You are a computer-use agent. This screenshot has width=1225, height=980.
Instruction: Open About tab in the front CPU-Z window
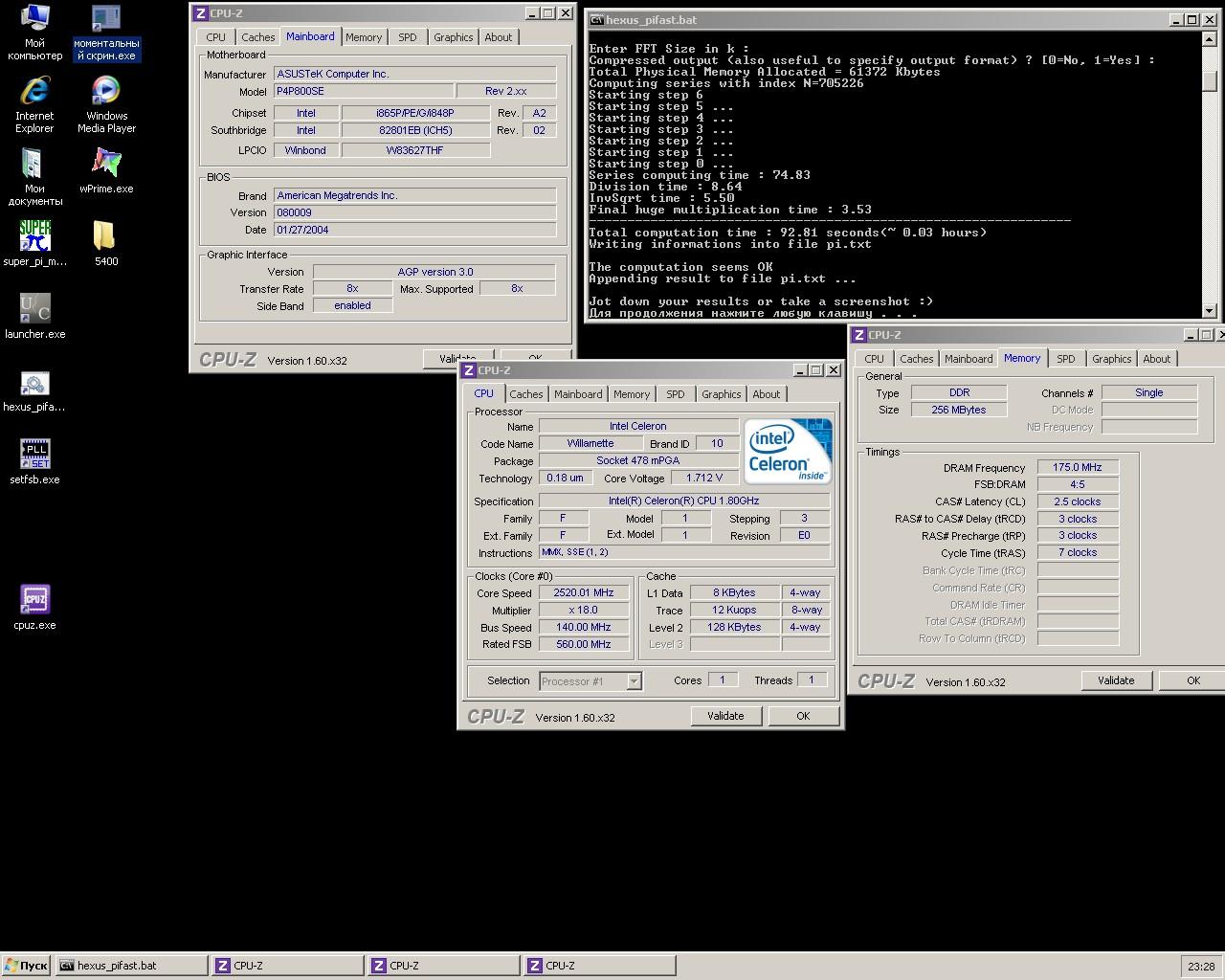(766, 394)
